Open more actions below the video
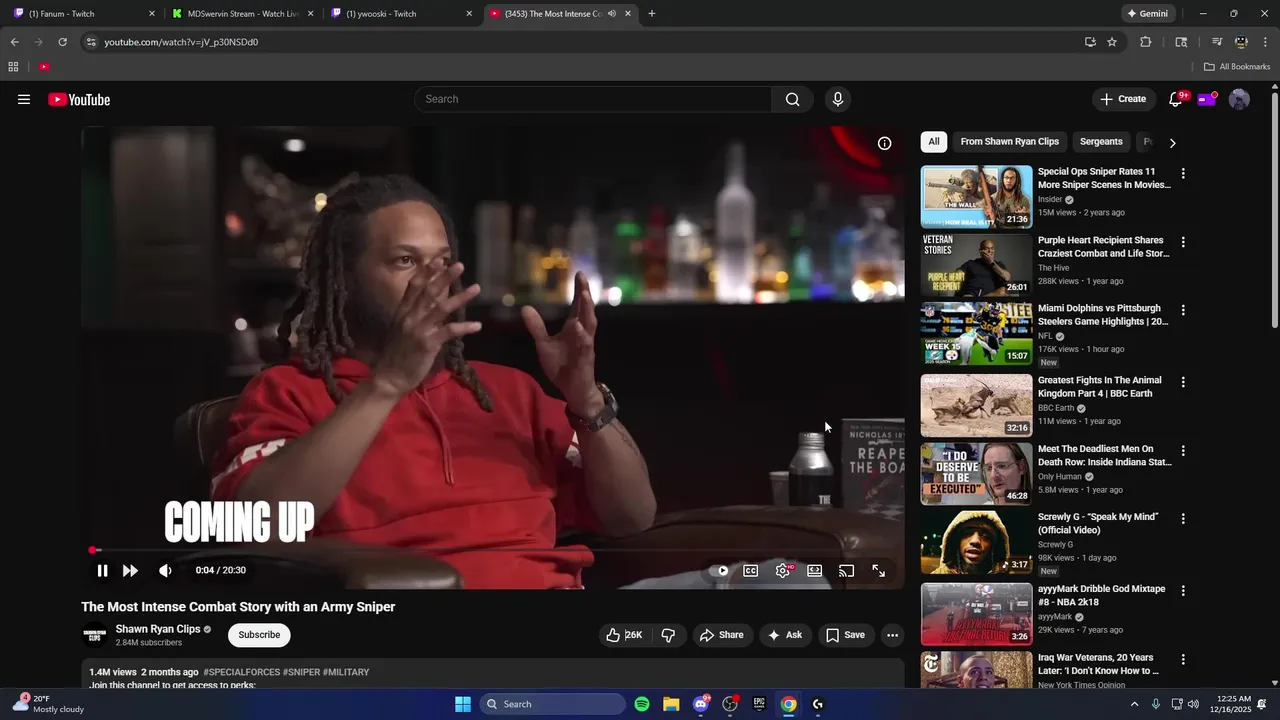The width and height of the screenshot is (1280, 720). 892,635
